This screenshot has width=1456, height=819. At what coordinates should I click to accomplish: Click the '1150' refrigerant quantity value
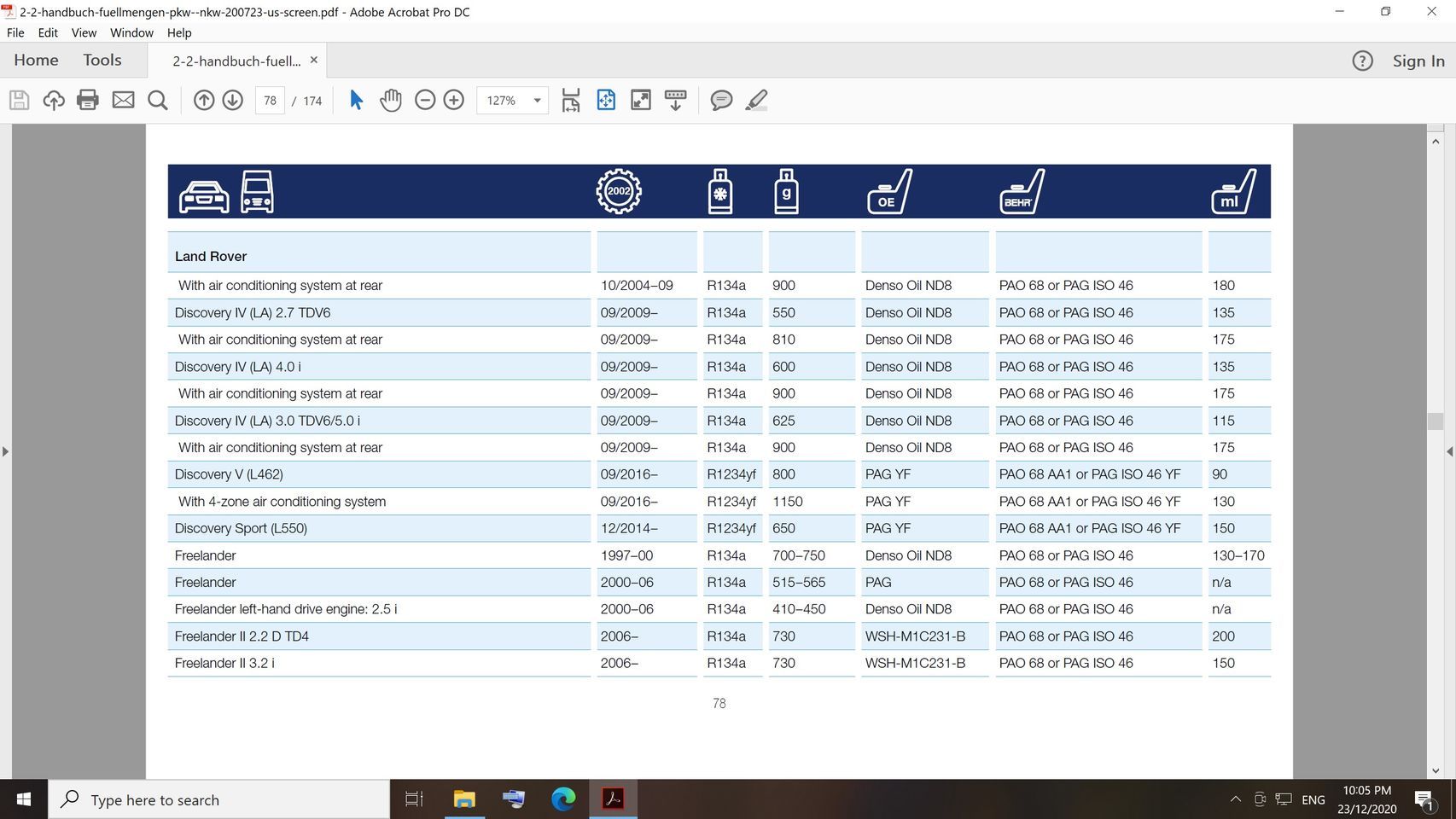pyautogui.click(x=787, y=502)
